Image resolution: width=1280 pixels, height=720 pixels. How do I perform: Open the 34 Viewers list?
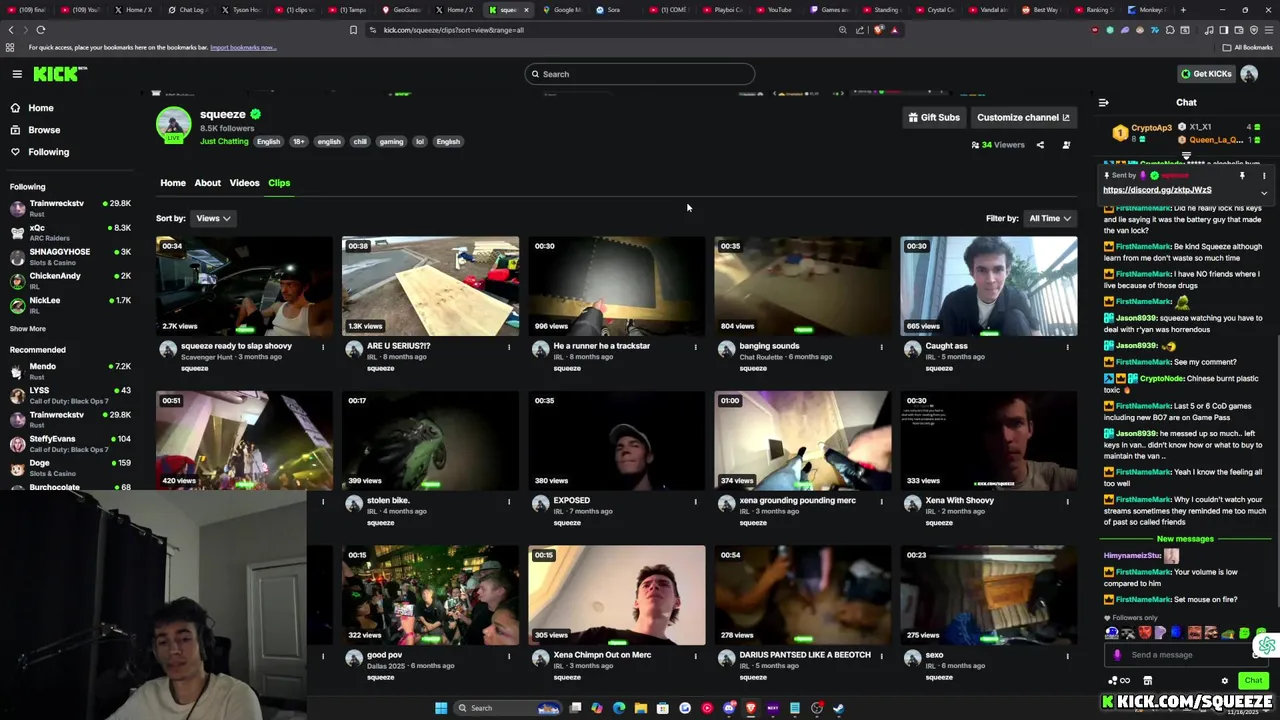(x=998, y=145)
